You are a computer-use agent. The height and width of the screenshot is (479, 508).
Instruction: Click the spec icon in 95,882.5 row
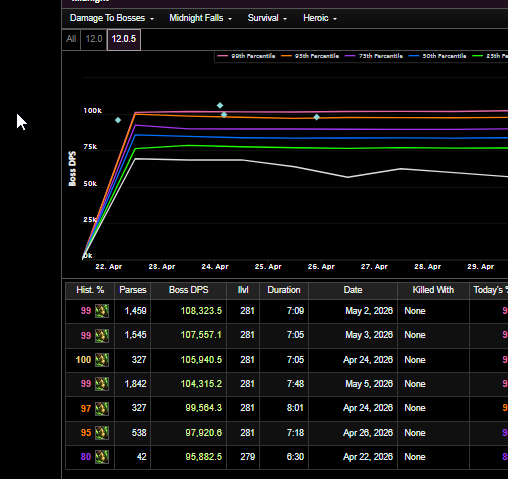pyautogui.click(x=102, y=457)
